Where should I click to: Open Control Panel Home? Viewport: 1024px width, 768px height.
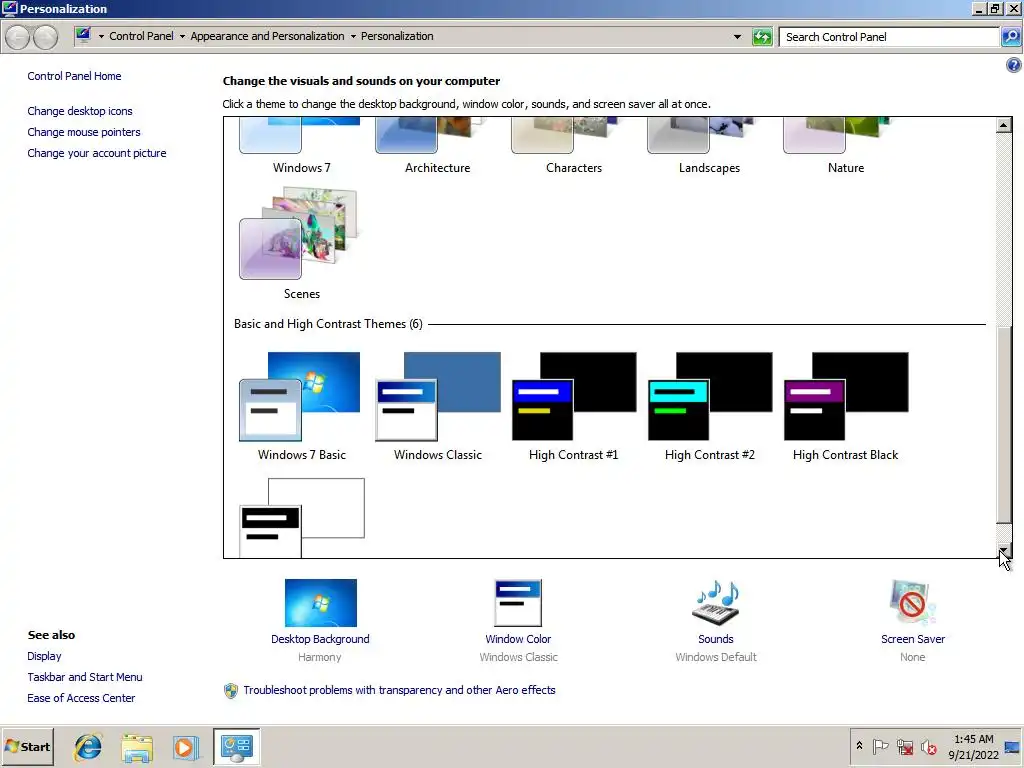pos(74,76)
